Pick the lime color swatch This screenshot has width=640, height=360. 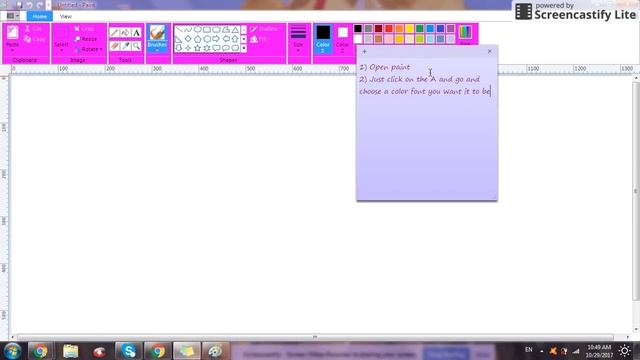[420, 39]
